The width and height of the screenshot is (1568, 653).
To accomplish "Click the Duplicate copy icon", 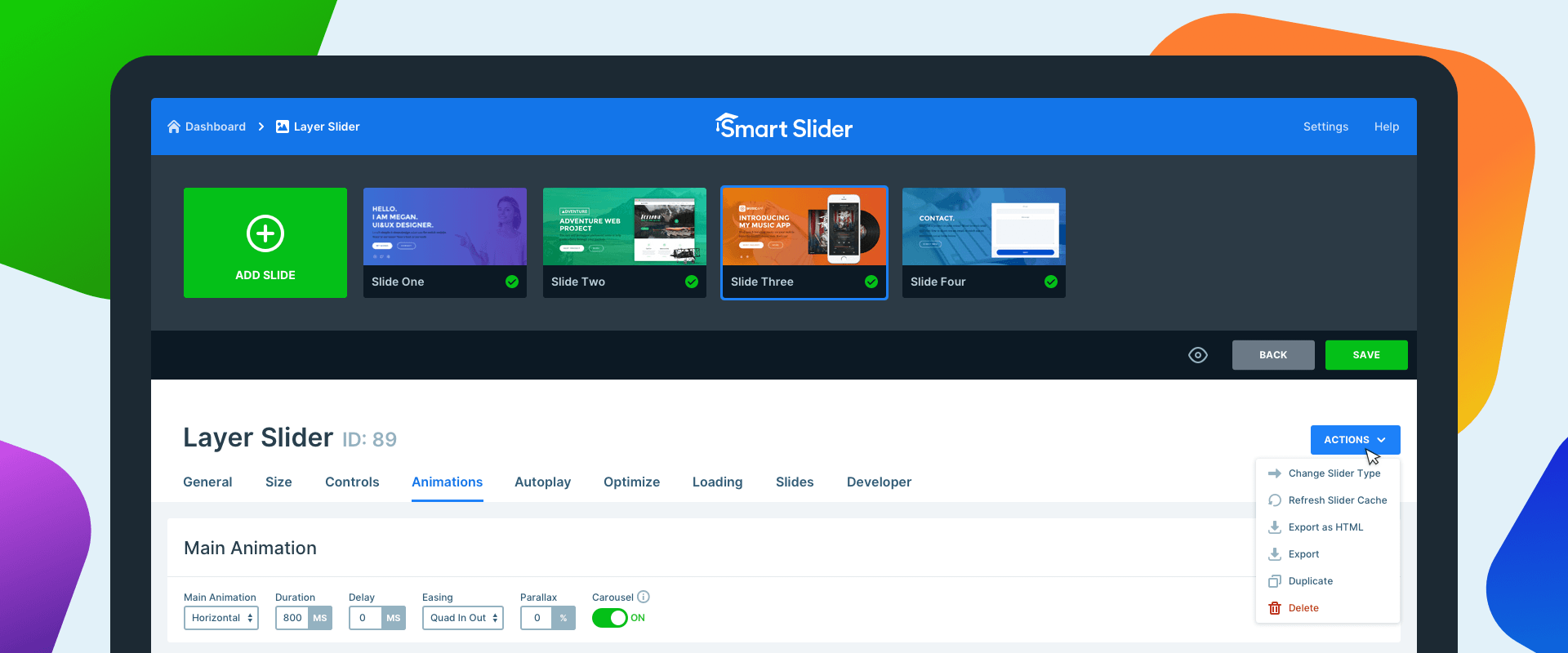I will tap(1275, 581).
